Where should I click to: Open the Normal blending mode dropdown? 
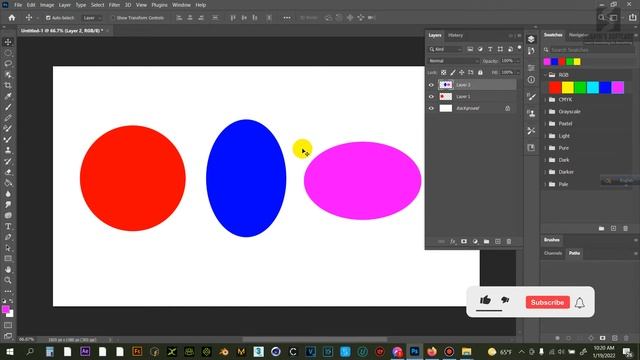click(x=453, y=61)
